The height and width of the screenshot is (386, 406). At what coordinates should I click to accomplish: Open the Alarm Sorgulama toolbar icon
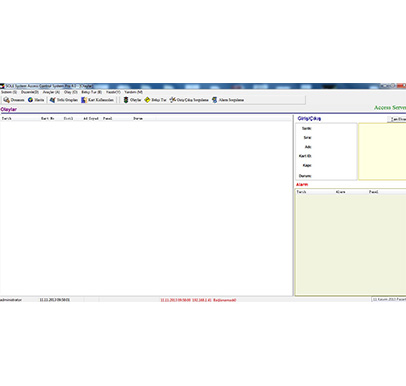pos(215,100)
